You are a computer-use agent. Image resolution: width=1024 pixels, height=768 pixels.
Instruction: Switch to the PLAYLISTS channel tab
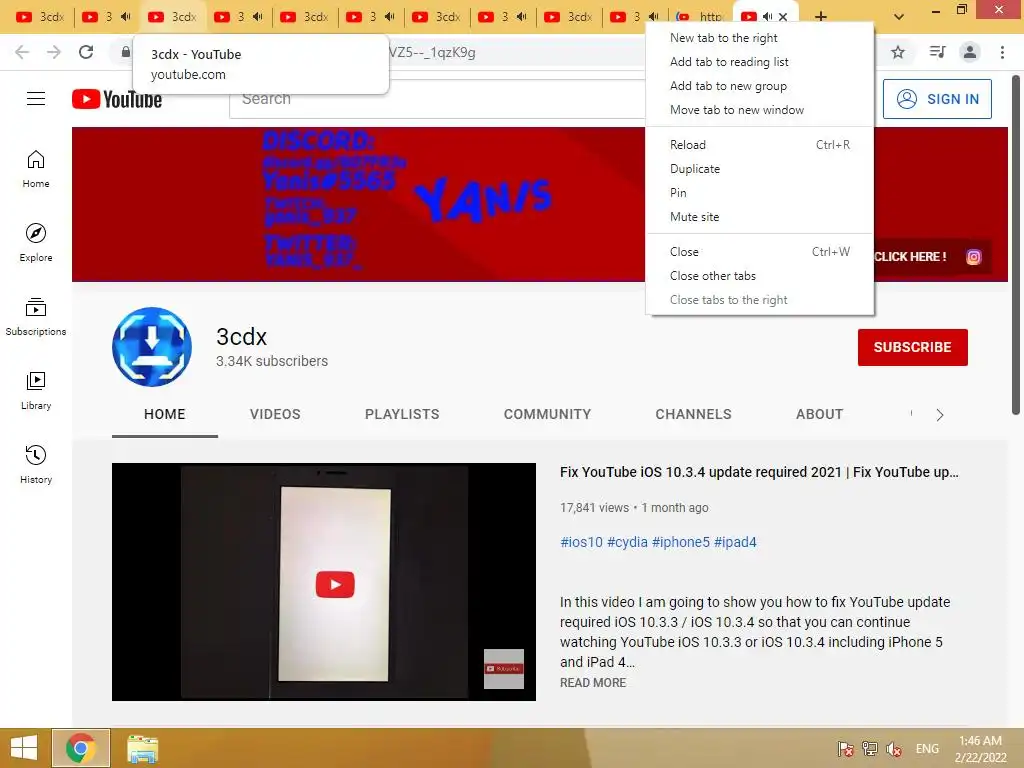tap(402, 414)
